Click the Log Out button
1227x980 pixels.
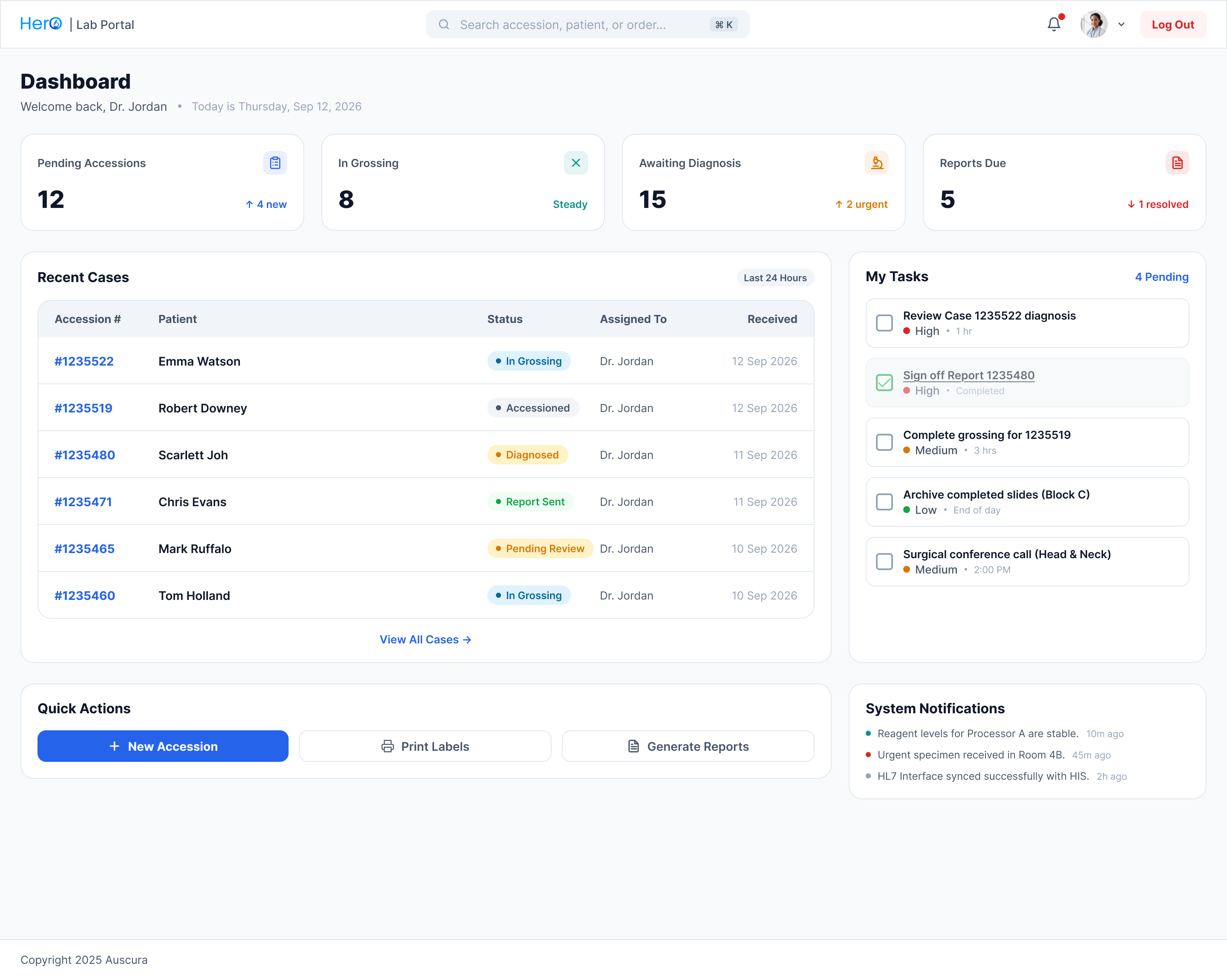(1172, 24)
